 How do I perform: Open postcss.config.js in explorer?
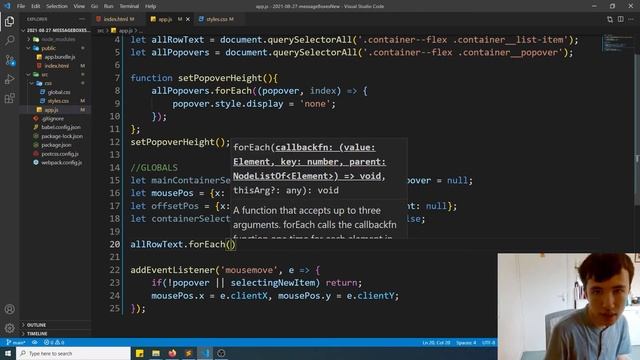point(60,154)
